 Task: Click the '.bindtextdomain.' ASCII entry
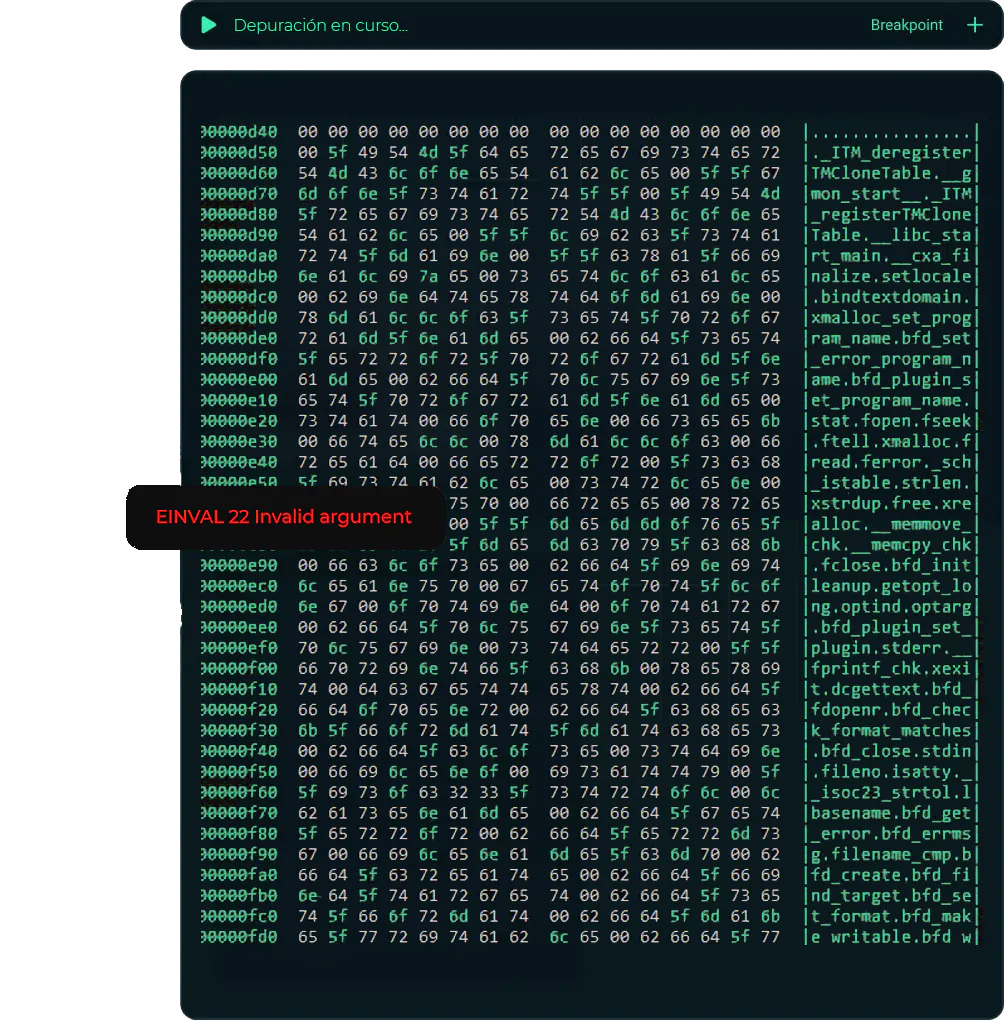click(893, 297)
